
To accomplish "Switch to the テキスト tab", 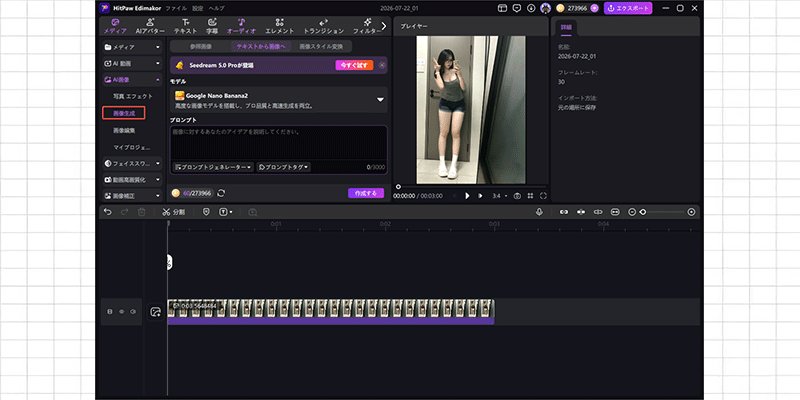I will [186, 26].
